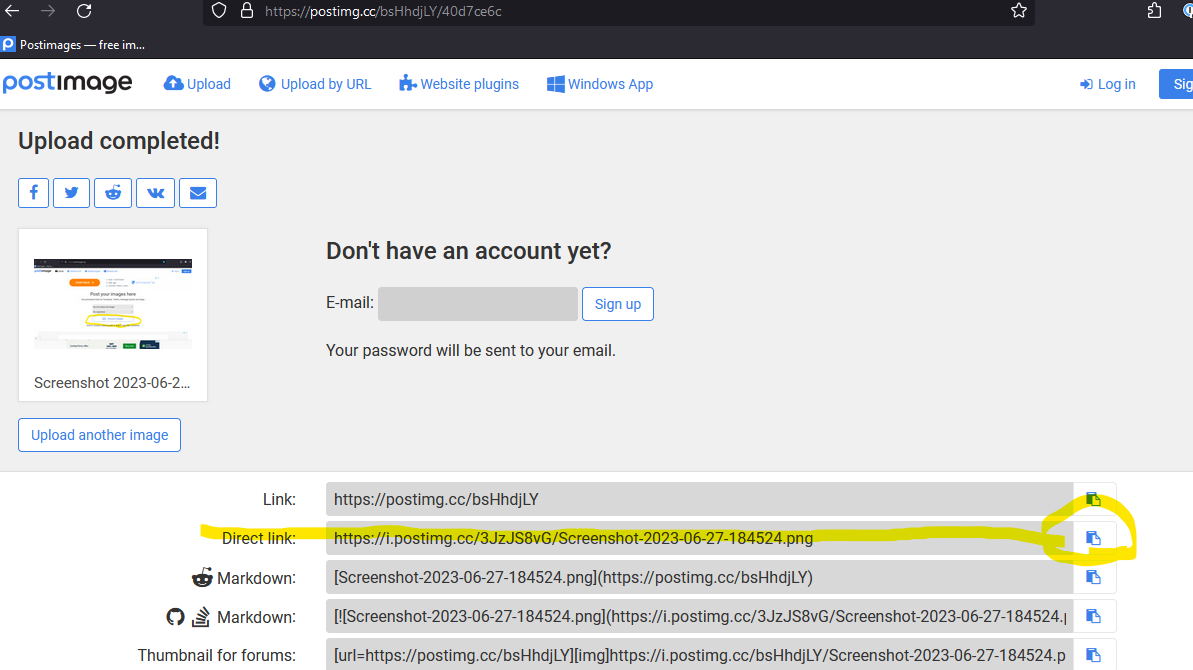Click the Thumbnail for forums: label
Screen dimensions: 1193x670
point(217,655)
